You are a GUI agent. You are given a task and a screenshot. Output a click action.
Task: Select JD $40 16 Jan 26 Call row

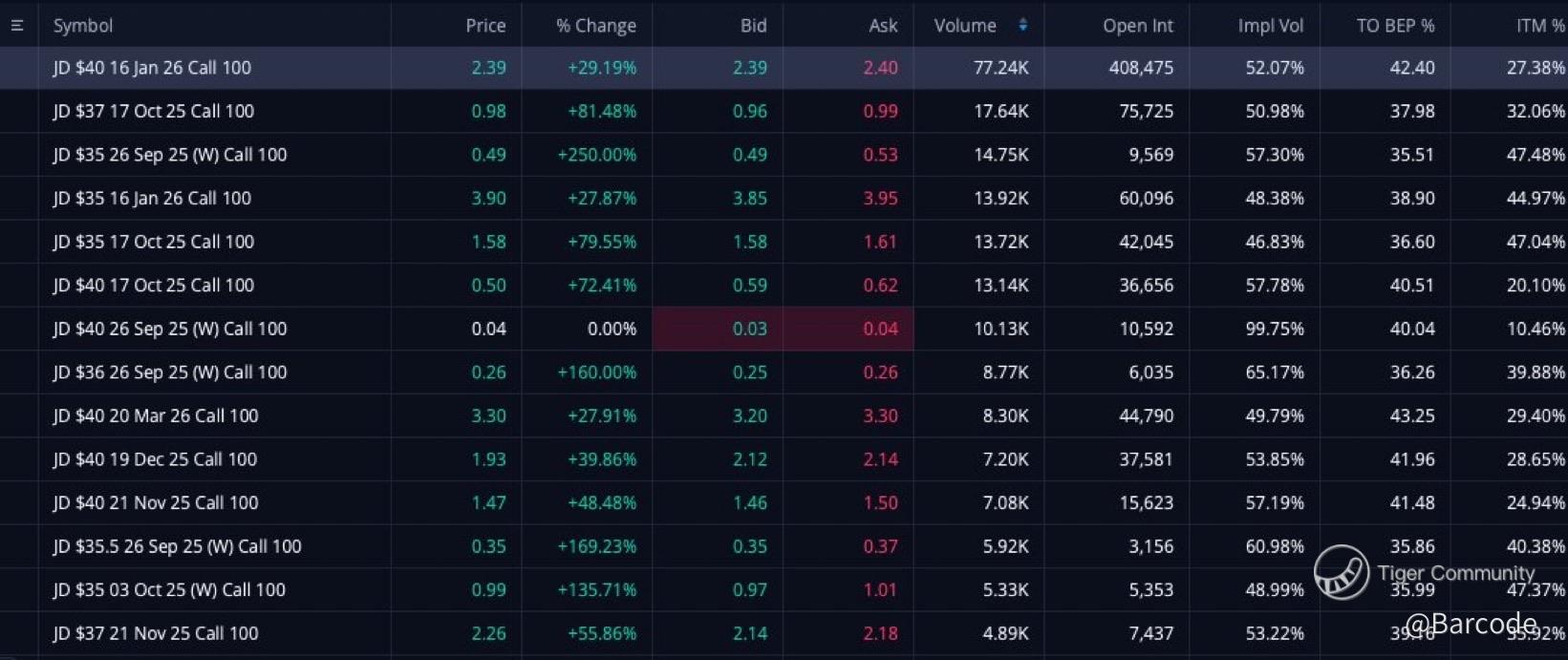click(x=152, y=68)
